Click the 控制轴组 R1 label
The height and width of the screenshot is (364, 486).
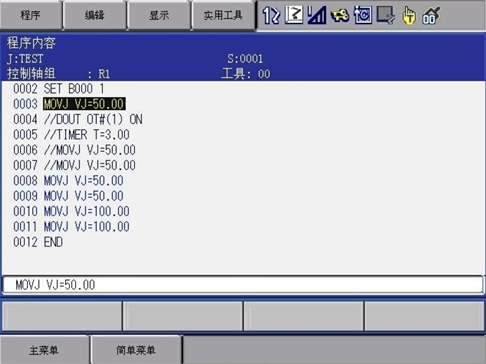click(x=58, y=74)
